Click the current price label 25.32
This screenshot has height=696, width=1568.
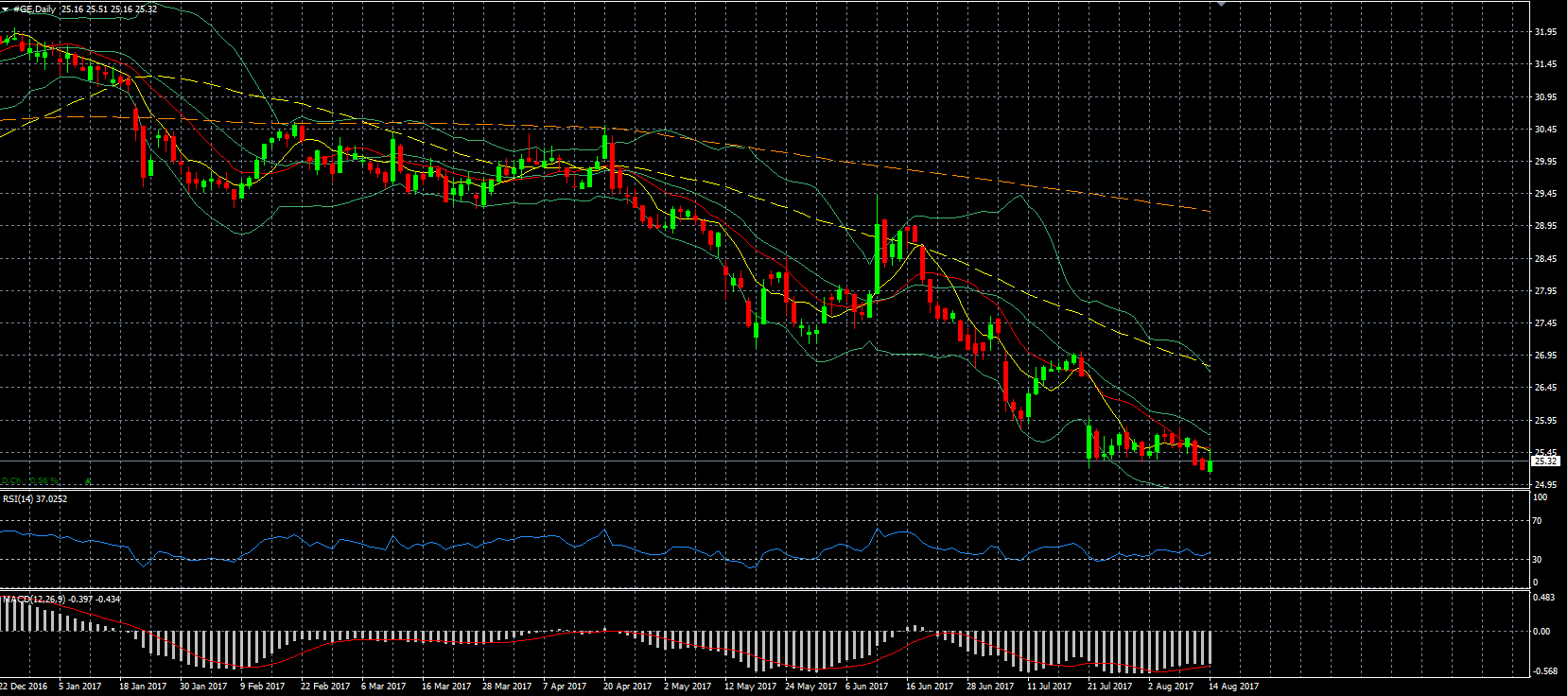1545,461
